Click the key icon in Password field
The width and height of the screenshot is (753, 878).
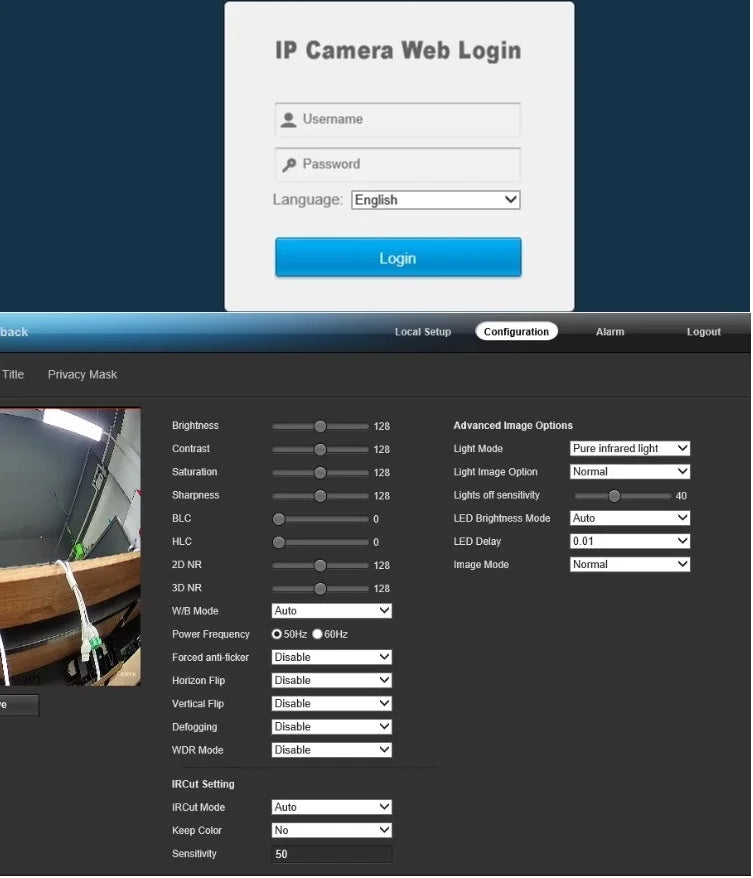(x=289, y=165)
